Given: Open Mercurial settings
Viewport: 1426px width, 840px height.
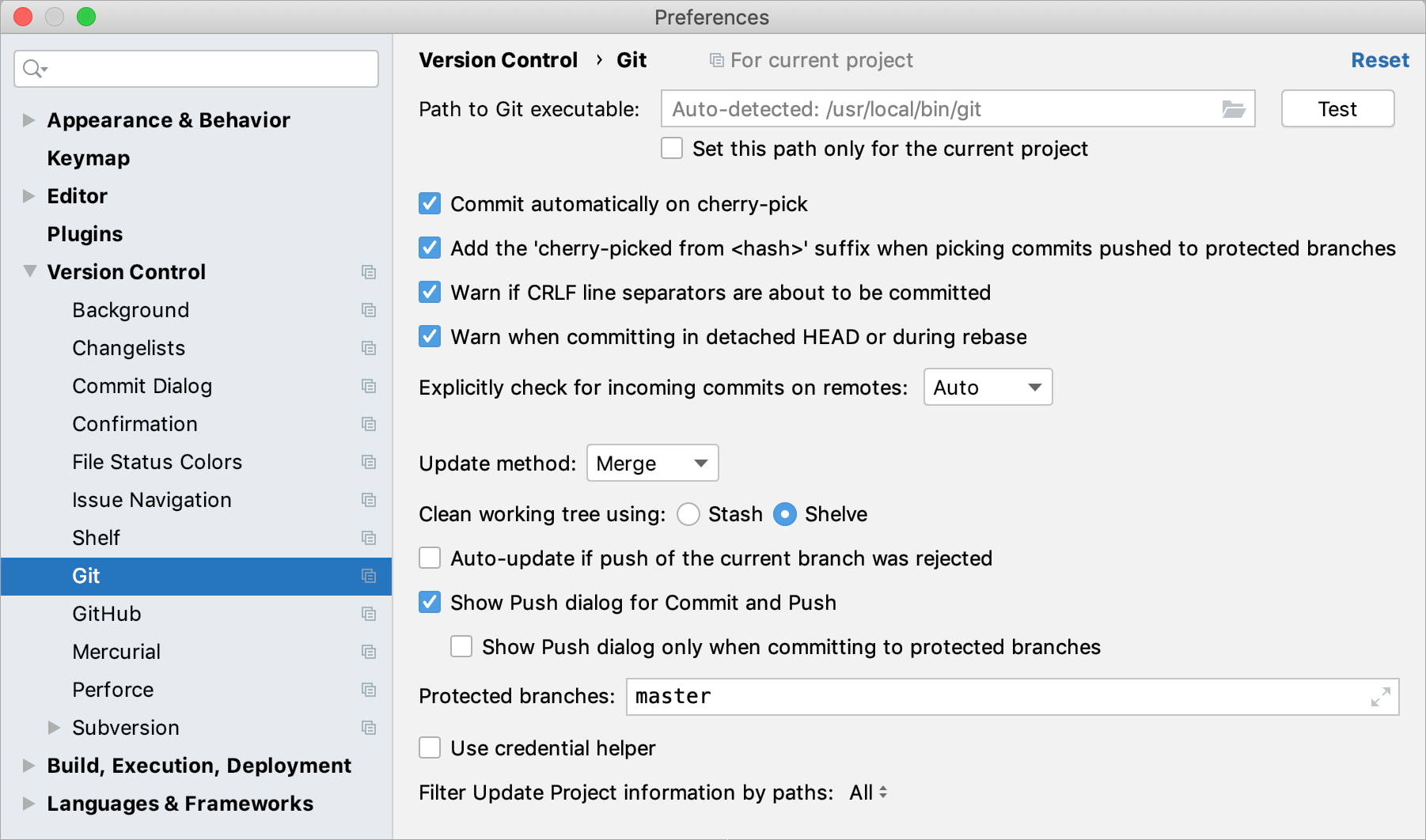Looking at the screenshot, I should (x=116, y=652).
